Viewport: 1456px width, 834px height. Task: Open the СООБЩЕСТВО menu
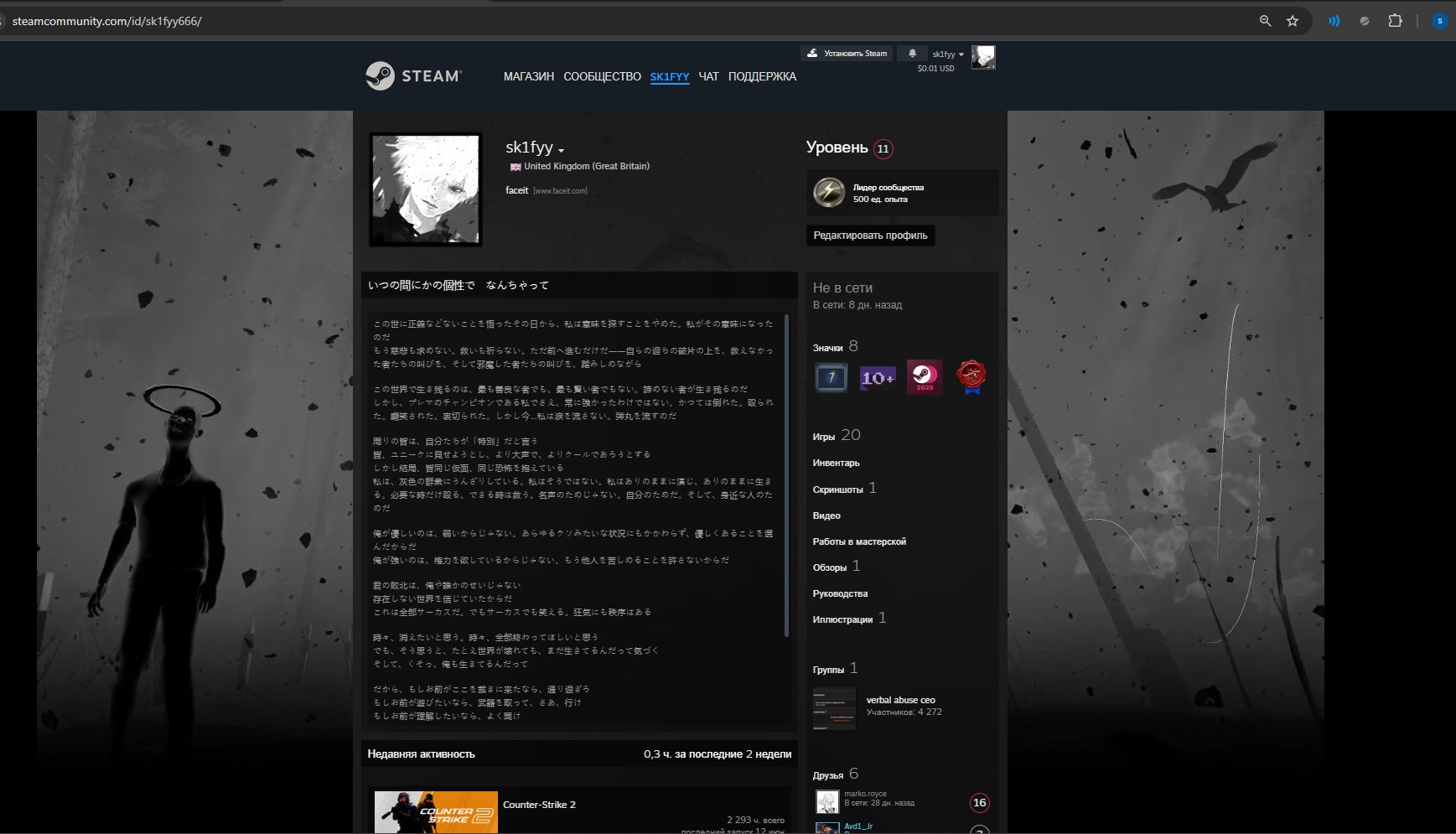(602, 76)
